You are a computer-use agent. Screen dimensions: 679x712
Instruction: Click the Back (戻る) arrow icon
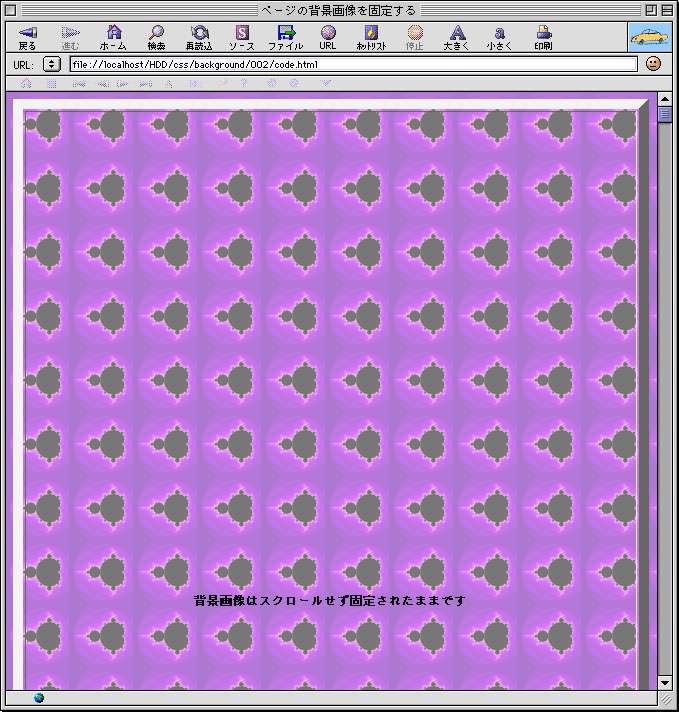coord(27,34)
